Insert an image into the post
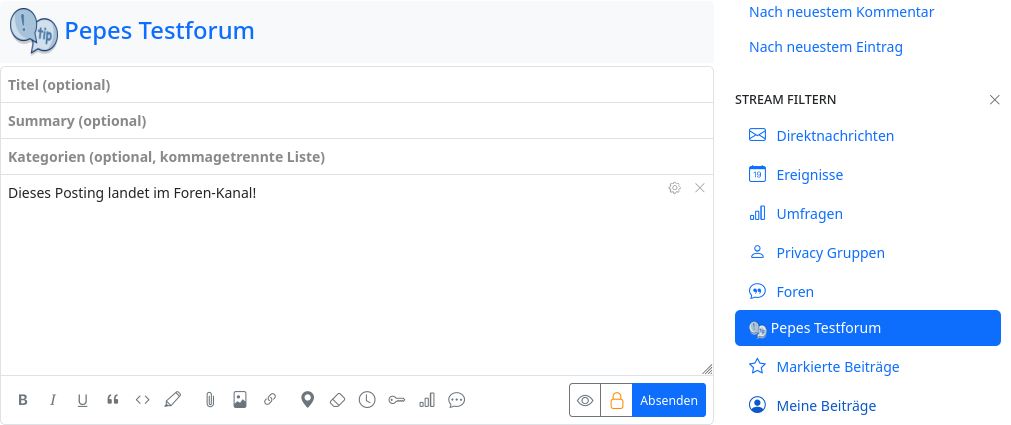 (239, 400)
